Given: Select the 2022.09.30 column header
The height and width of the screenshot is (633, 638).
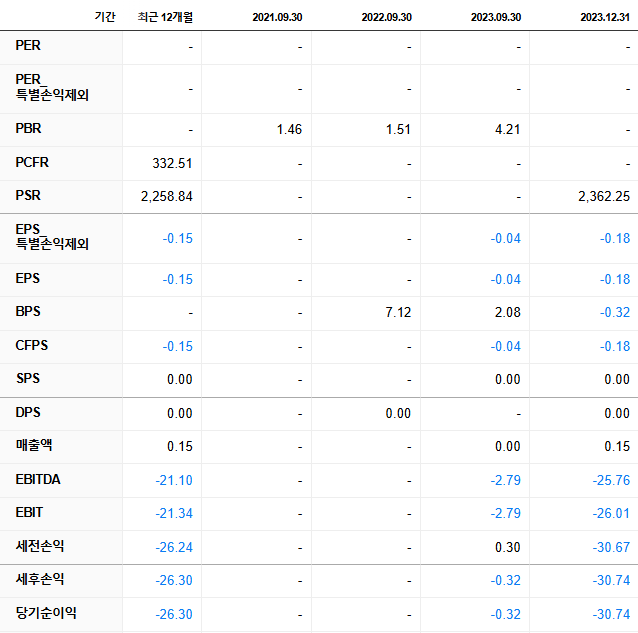Looking at the screenshot, I should coord(387,17).
